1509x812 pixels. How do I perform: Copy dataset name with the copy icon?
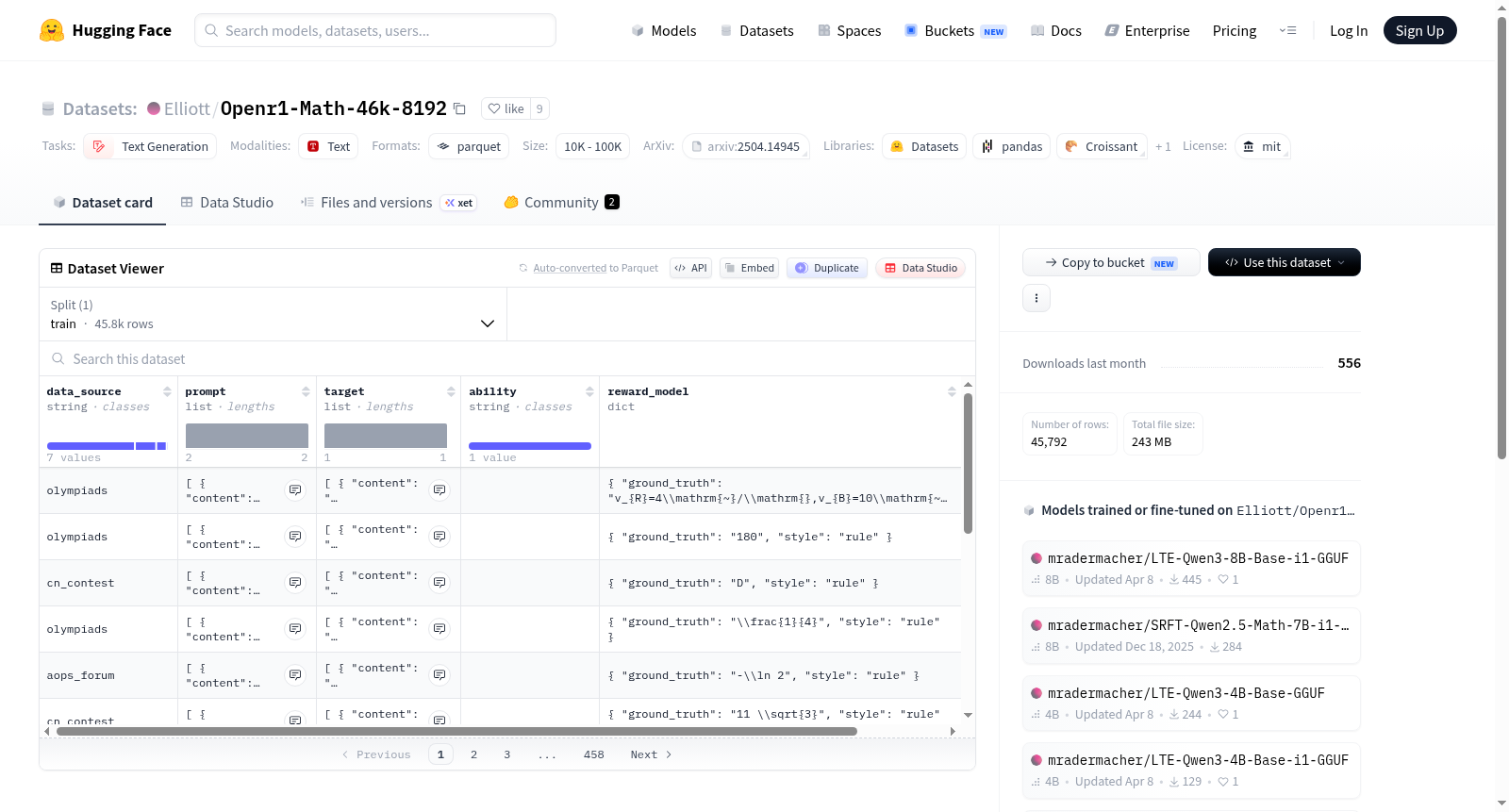click(x=459, y=108)
